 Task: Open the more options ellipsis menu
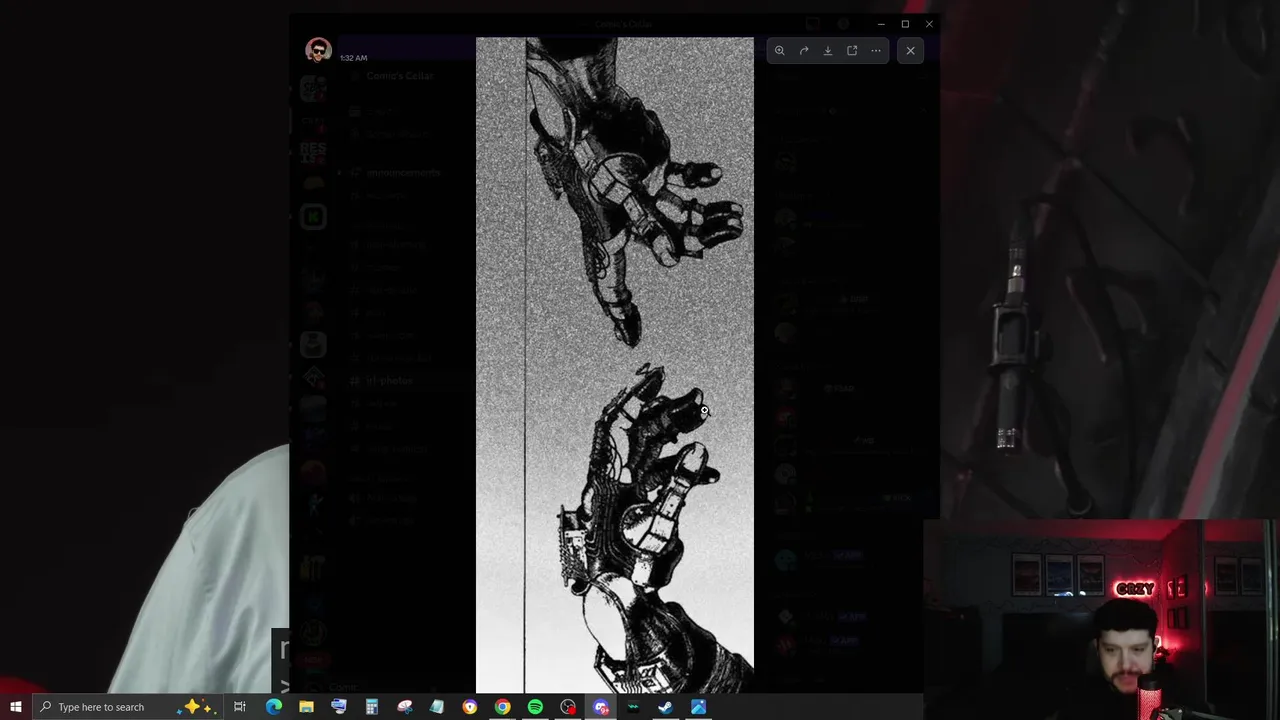pyautogui.click(x=876, y=51)
